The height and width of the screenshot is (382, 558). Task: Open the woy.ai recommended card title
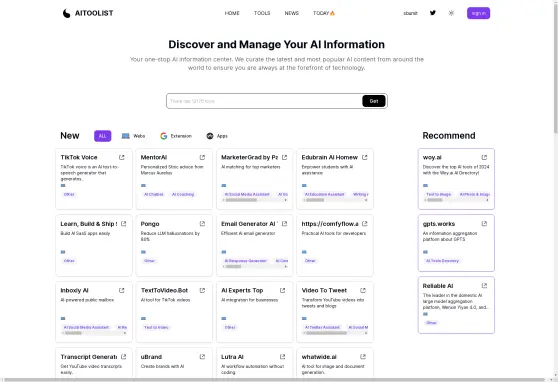click(432, 157)
